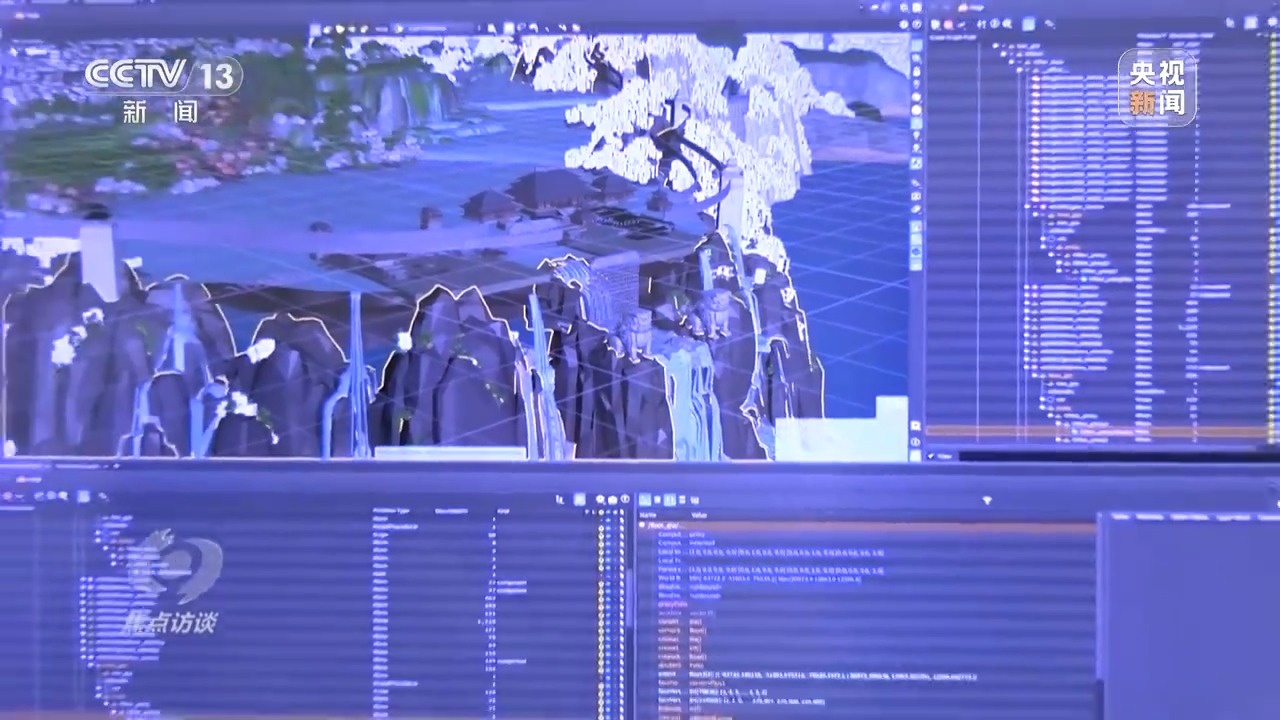This screenshot has height=720, width=1280.
Task: Expand the top-level node in the scene graph tree
Action: click(x=996, y=47)
